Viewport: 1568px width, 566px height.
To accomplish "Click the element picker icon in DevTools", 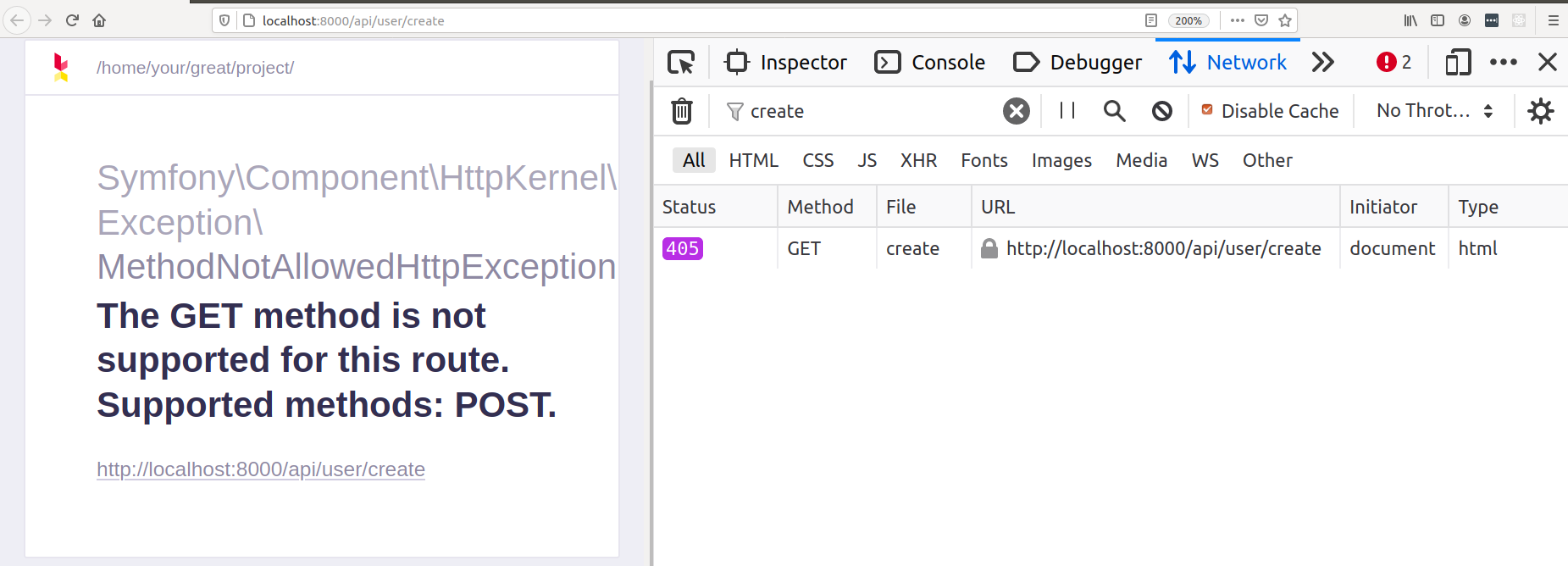I will [680, 63].
